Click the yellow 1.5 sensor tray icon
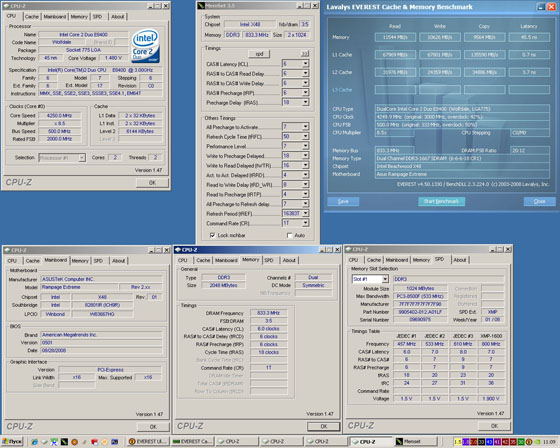 tap(458, 442)
